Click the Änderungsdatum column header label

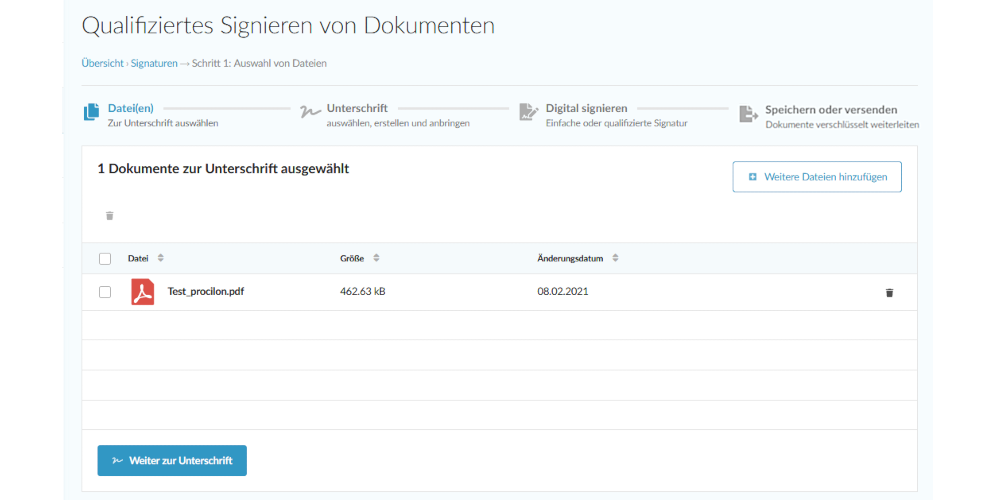(571, 259)
